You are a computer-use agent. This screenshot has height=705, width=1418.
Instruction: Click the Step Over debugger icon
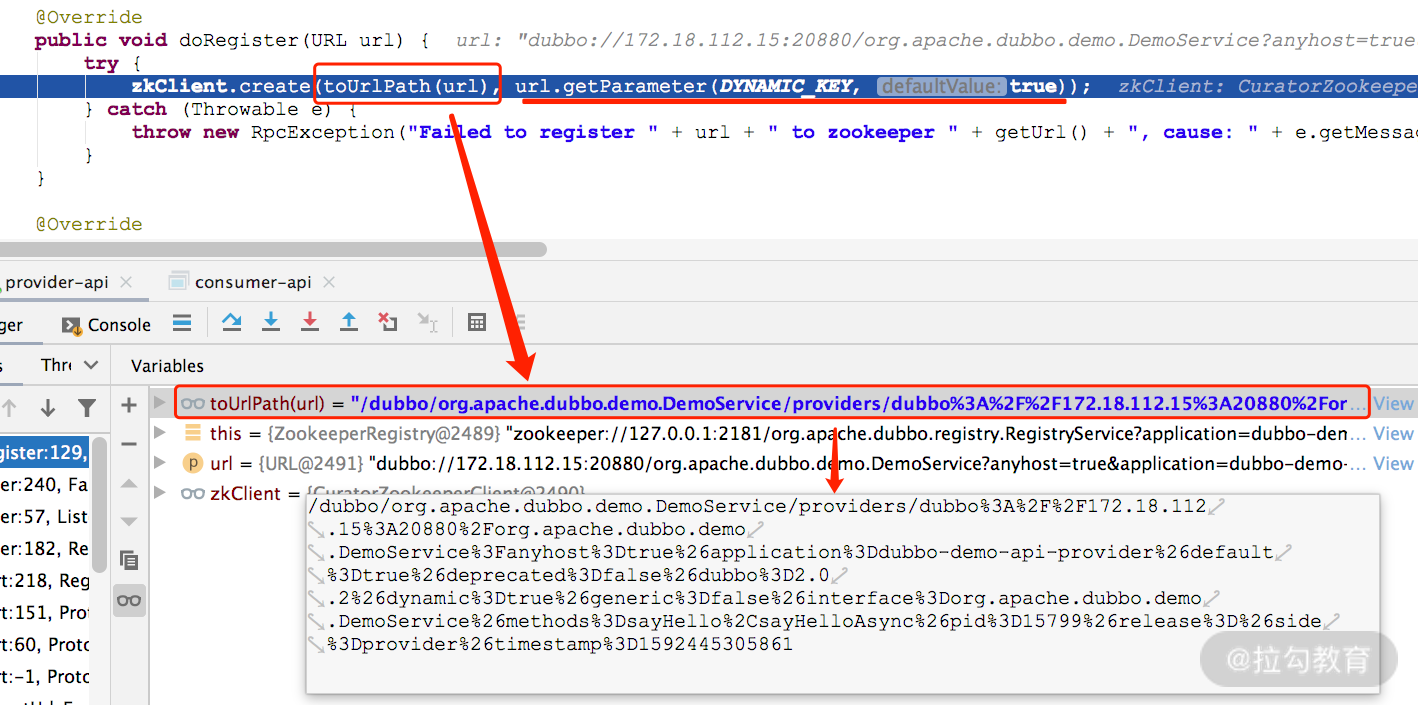(232, 322)
